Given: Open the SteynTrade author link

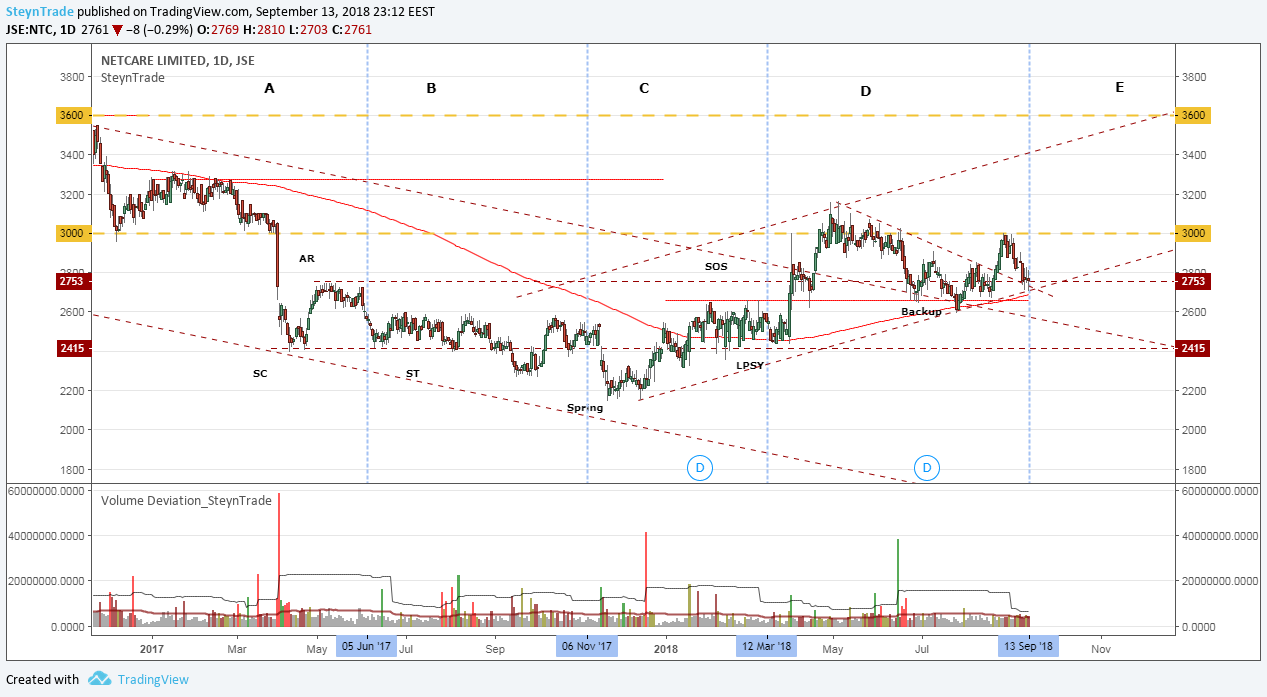Looking at the screenshot, I should (x=40, y=10).
